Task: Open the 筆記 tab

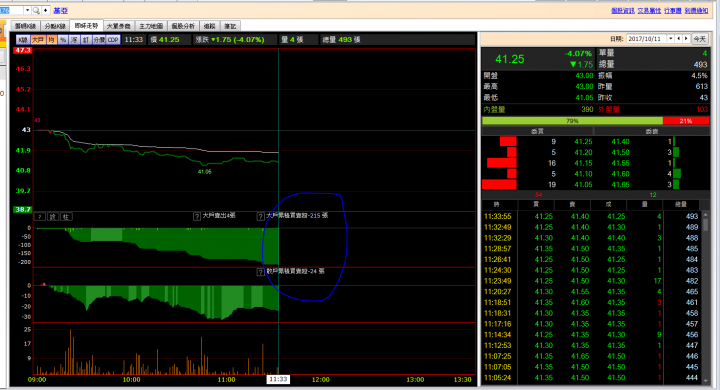Action: (x=230, y=26)
